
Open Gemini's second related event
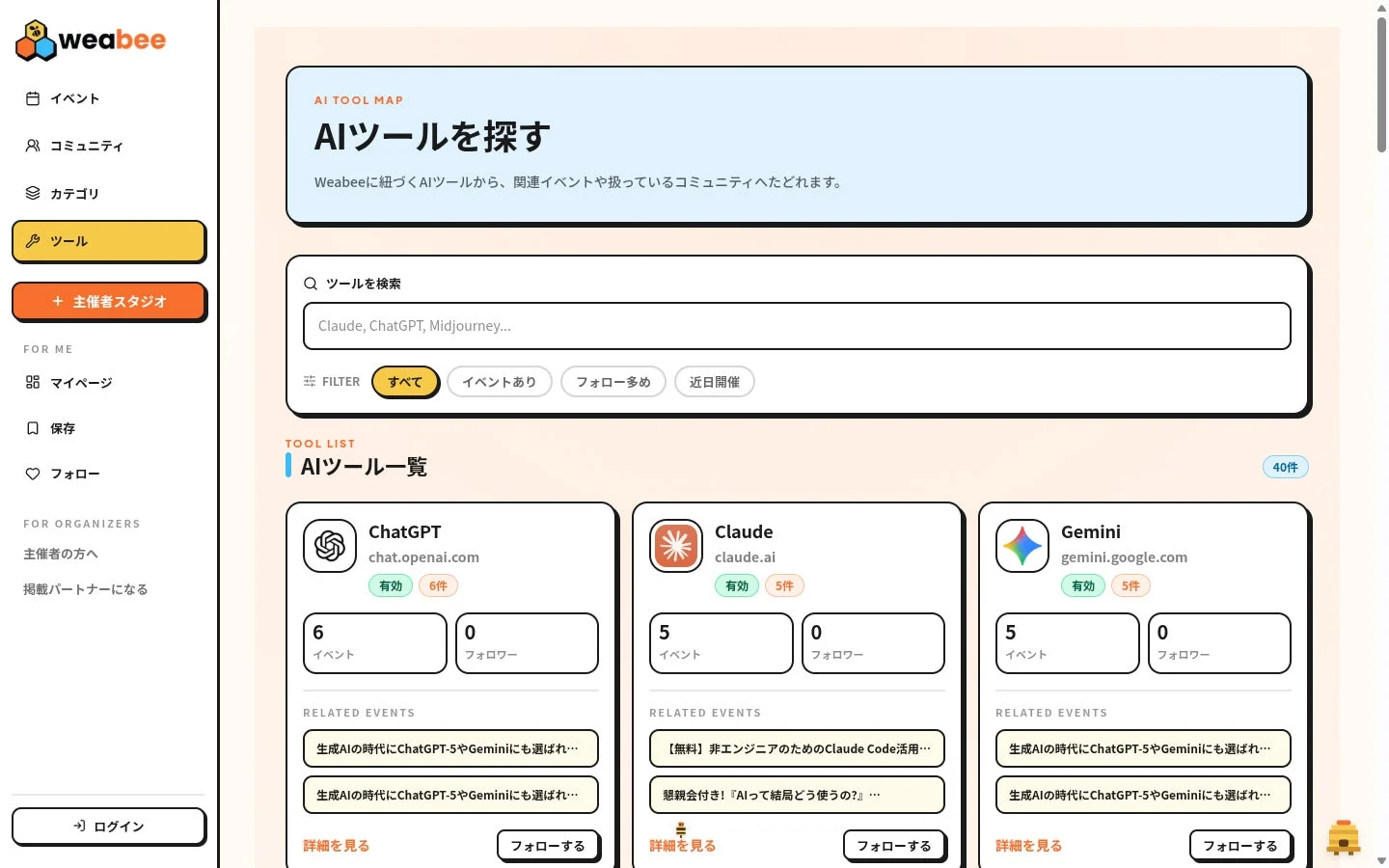pyautogui.click(x=1143, y=795)
